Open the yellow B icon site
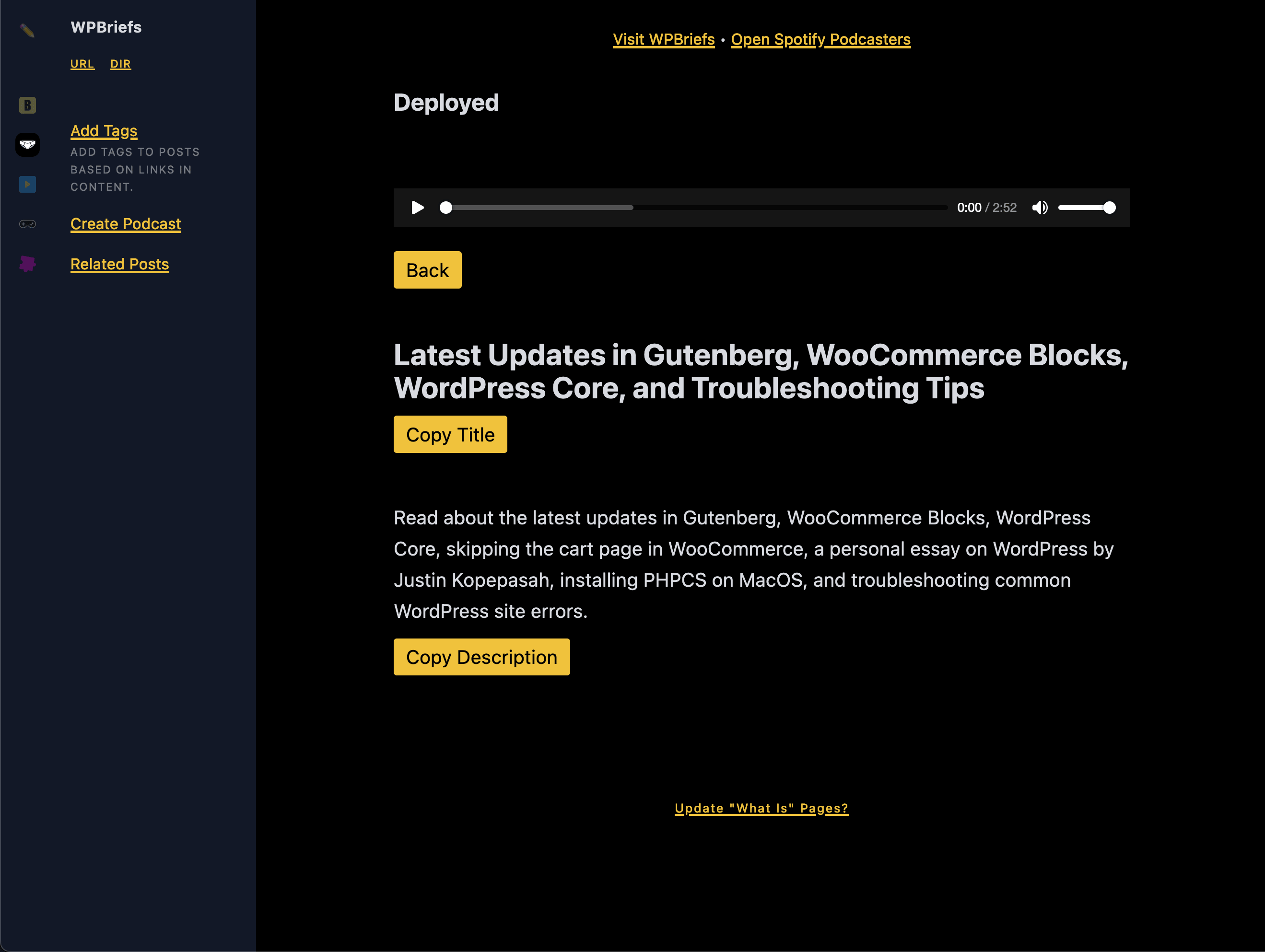Viewport: 1265px width, 952px height. click(27, 105)
